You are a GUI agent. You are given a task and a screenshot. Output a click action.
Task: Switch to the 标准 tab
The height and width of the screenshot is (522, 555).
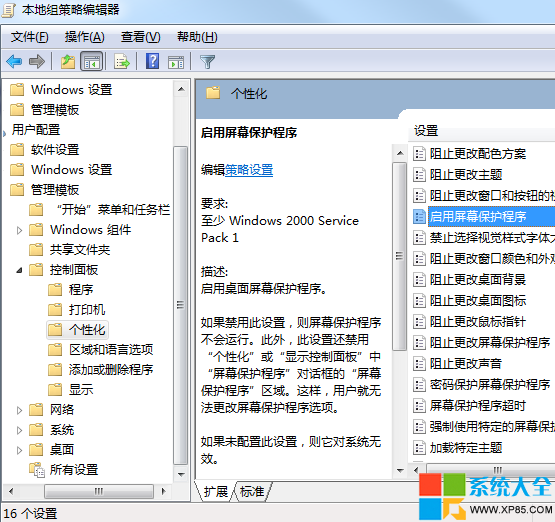pos(252,492)
